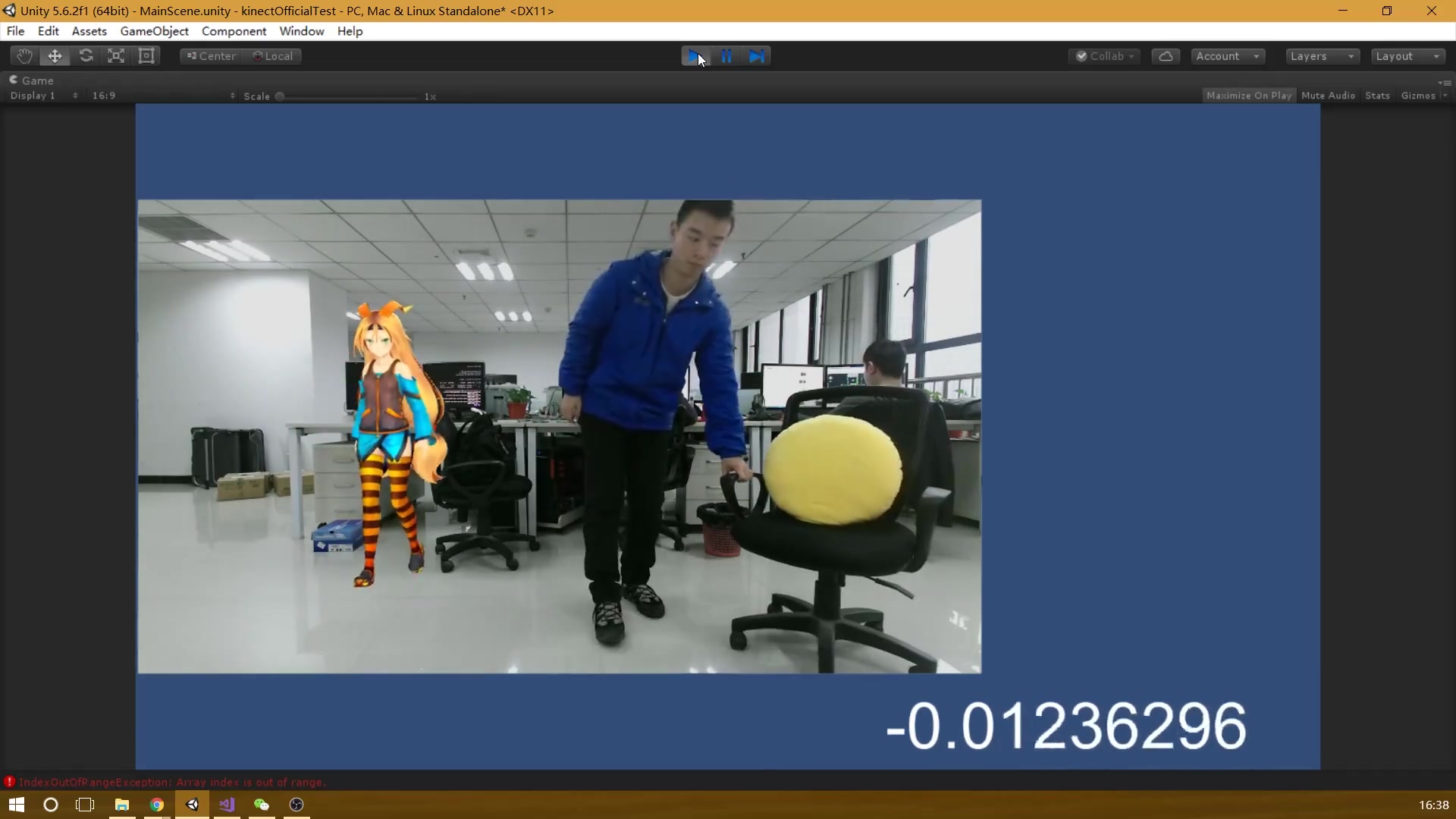The image size is (1456, 819).
Task: Select the Hand tool in the toolbar
Action: click(24, 55)
